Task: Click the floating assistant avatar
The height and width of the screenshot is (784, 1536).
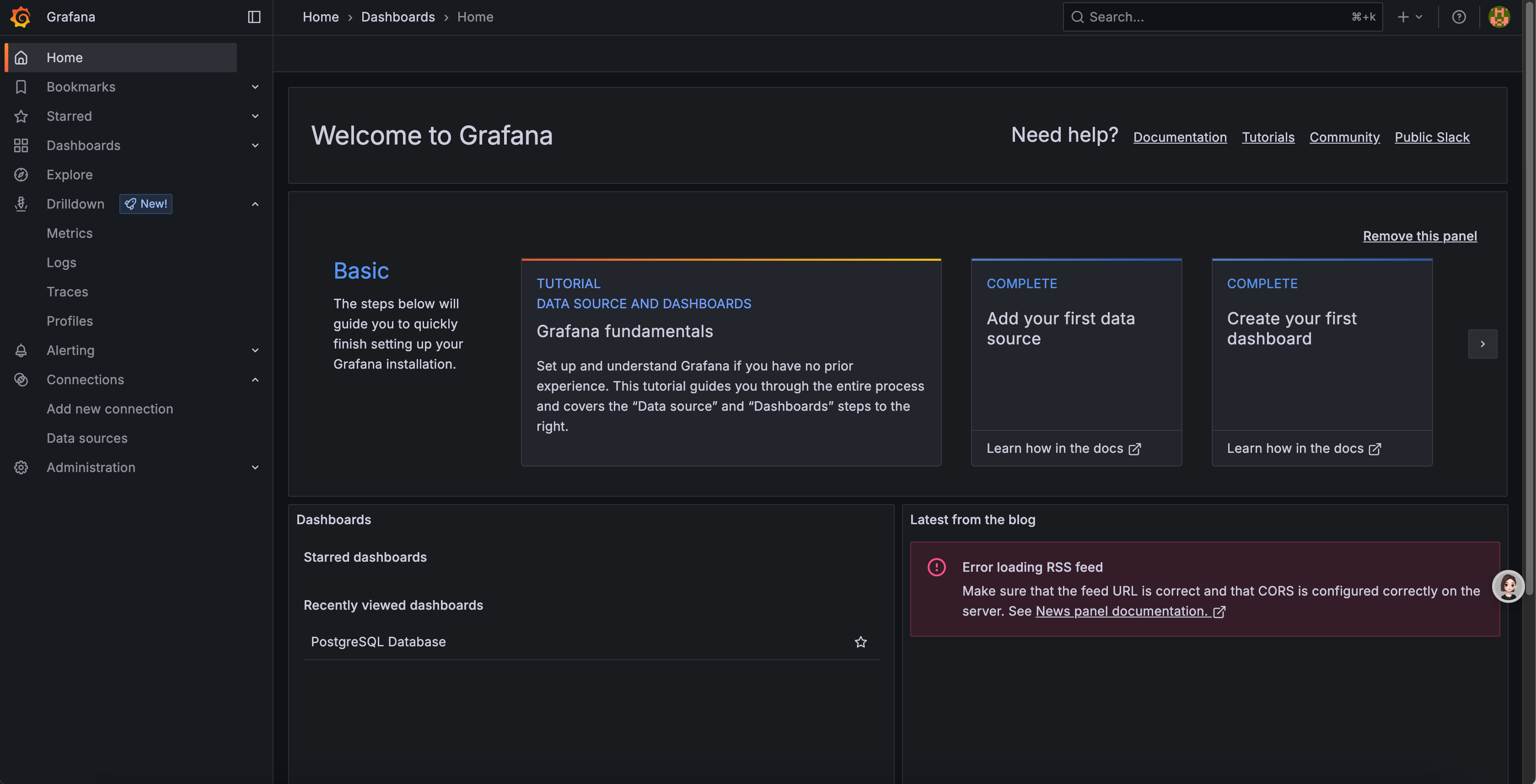Action: pos(1508,586)
